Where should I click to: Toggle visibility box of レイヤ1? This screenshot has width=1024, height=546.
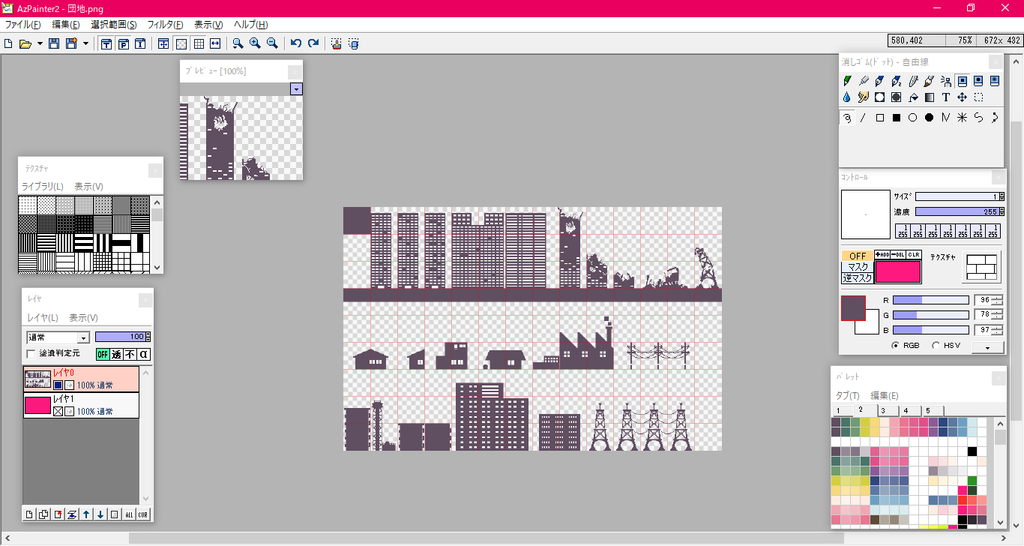point(58,411)
